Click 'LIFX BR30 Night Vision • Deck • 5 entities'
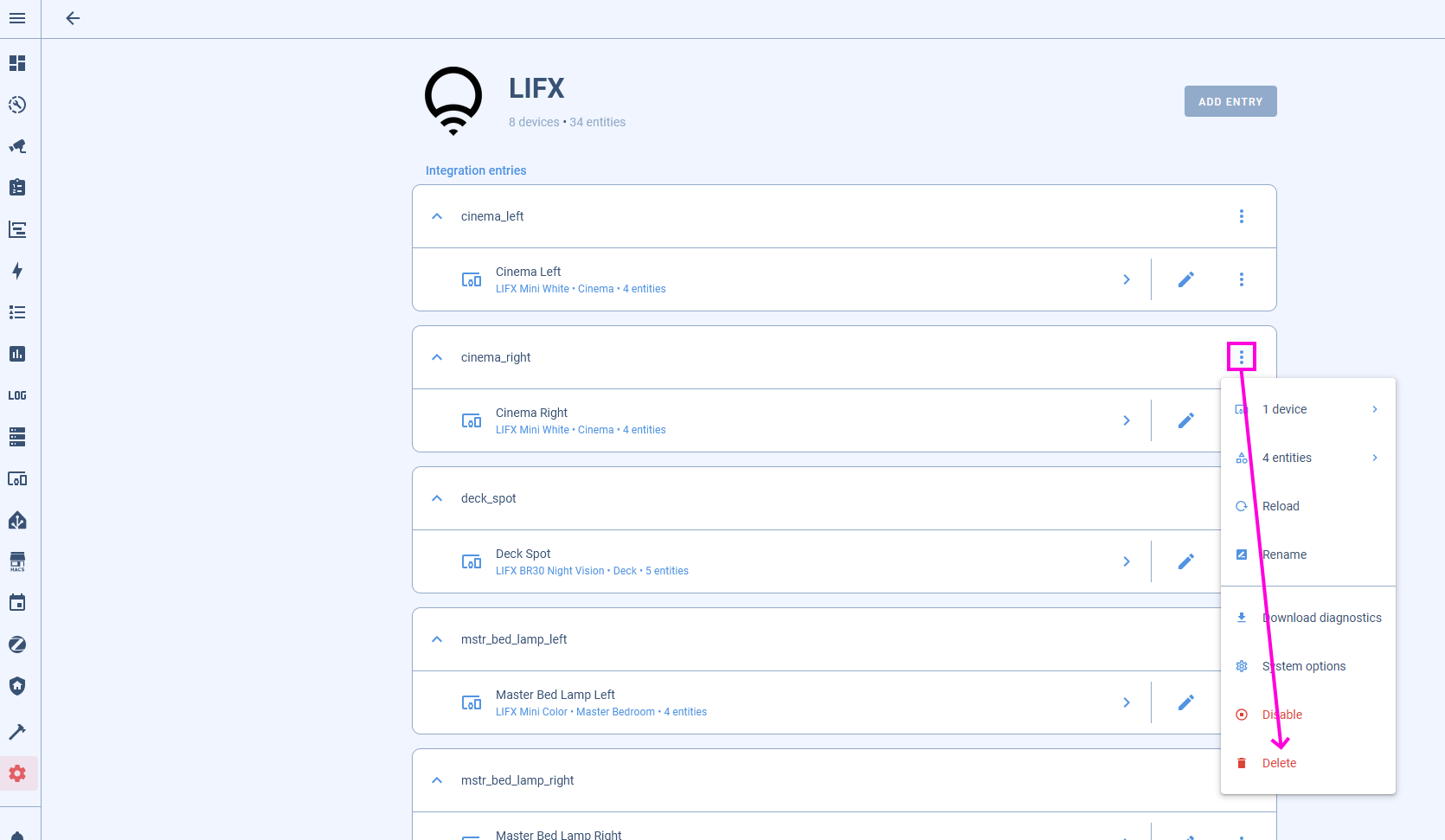This screenshot has height=840, width=1445. tap(592, 571)
